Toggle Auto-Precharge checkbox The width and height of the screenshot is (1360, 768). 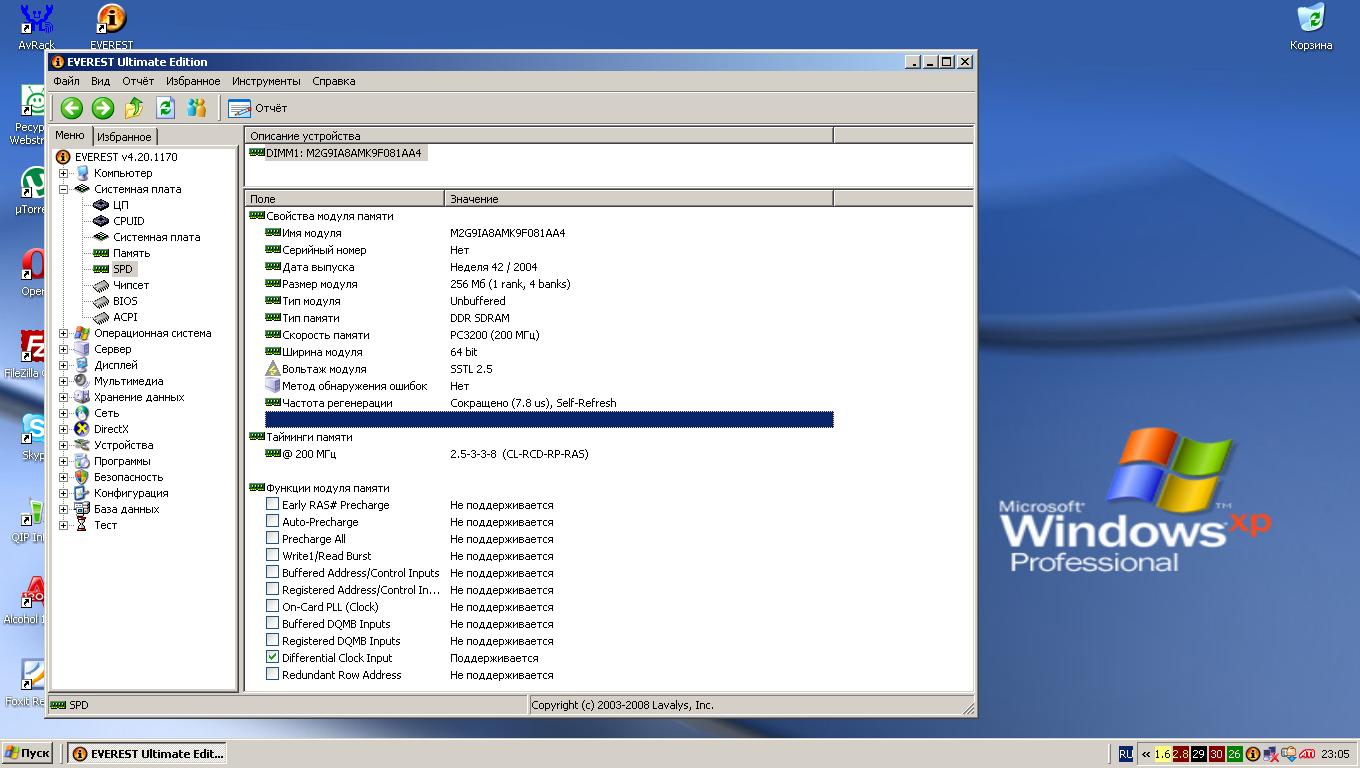pos(272,522)
